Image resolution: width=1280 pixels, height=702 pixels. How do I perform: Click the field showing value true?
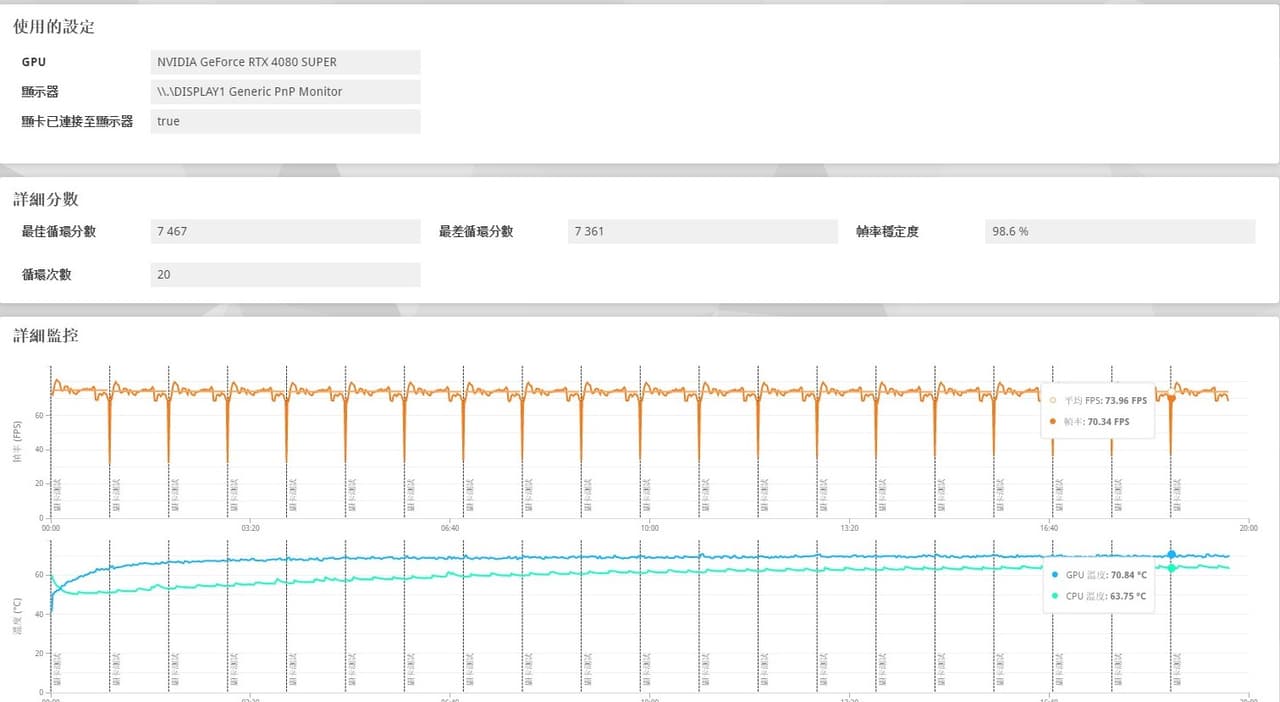[x=285, y=121]
